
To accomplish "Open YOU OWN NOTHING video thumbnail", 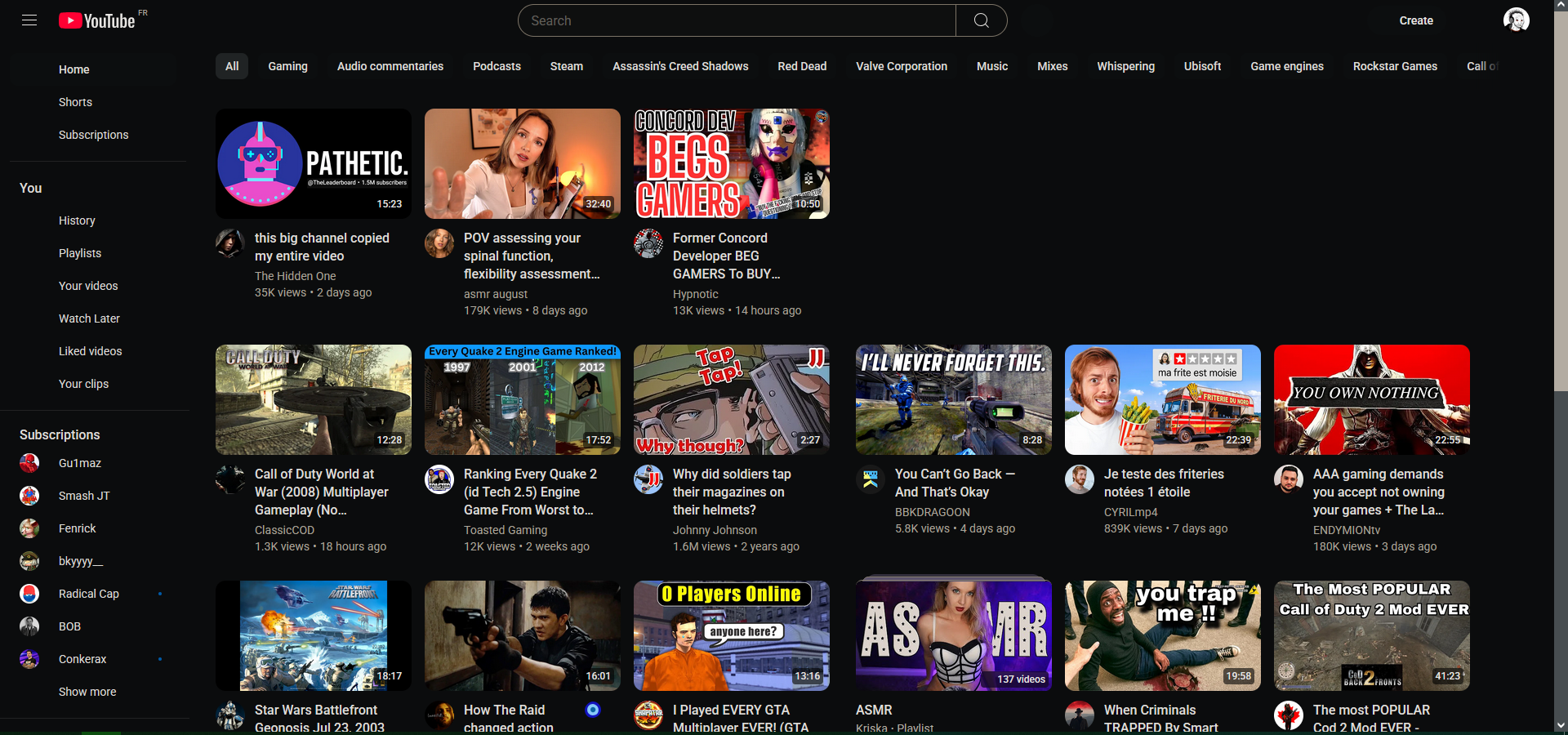I will (1372, 399).
